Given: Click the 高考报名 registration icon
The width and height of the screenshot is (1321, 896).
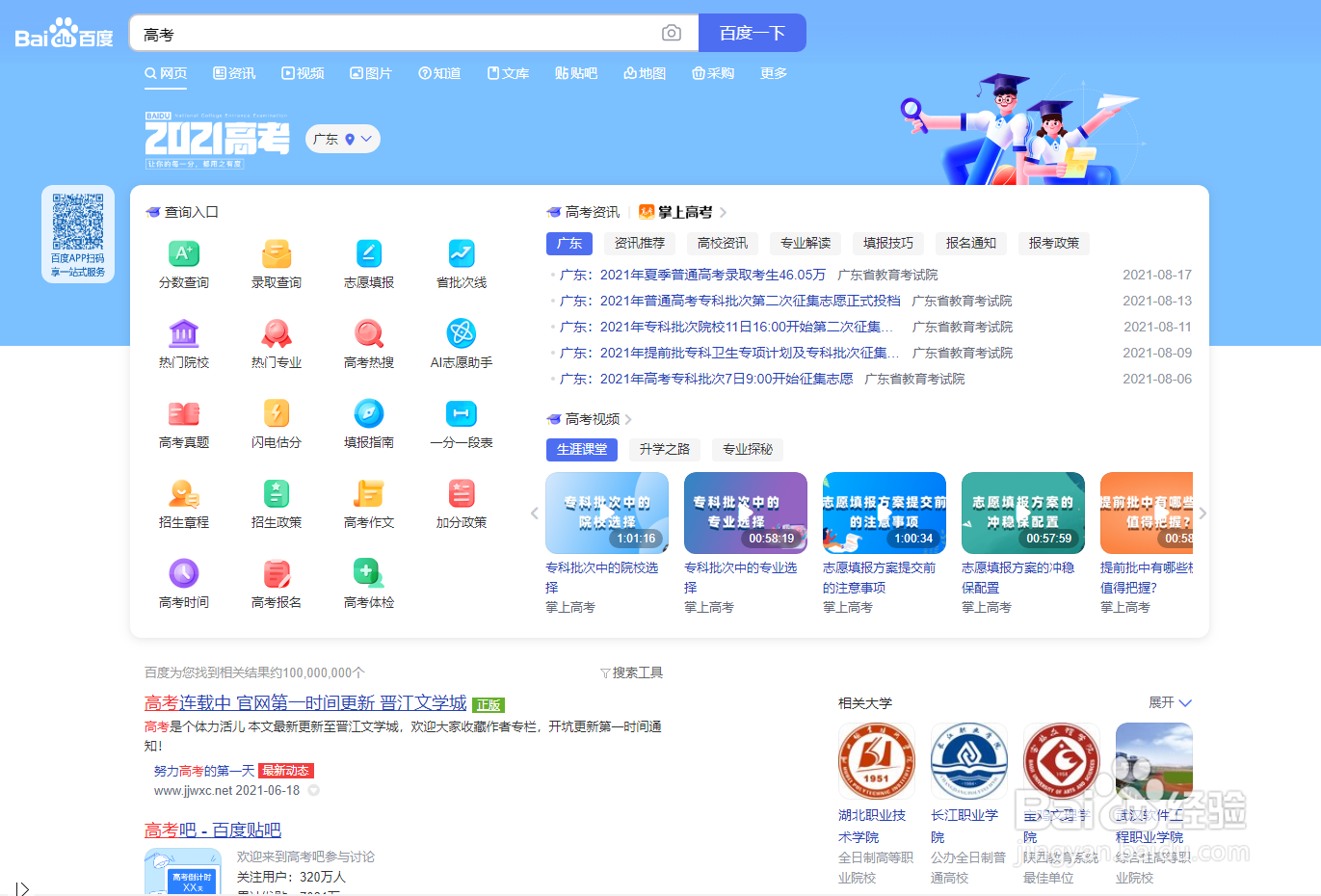Looking at the screenshot, I should [277, 573].
